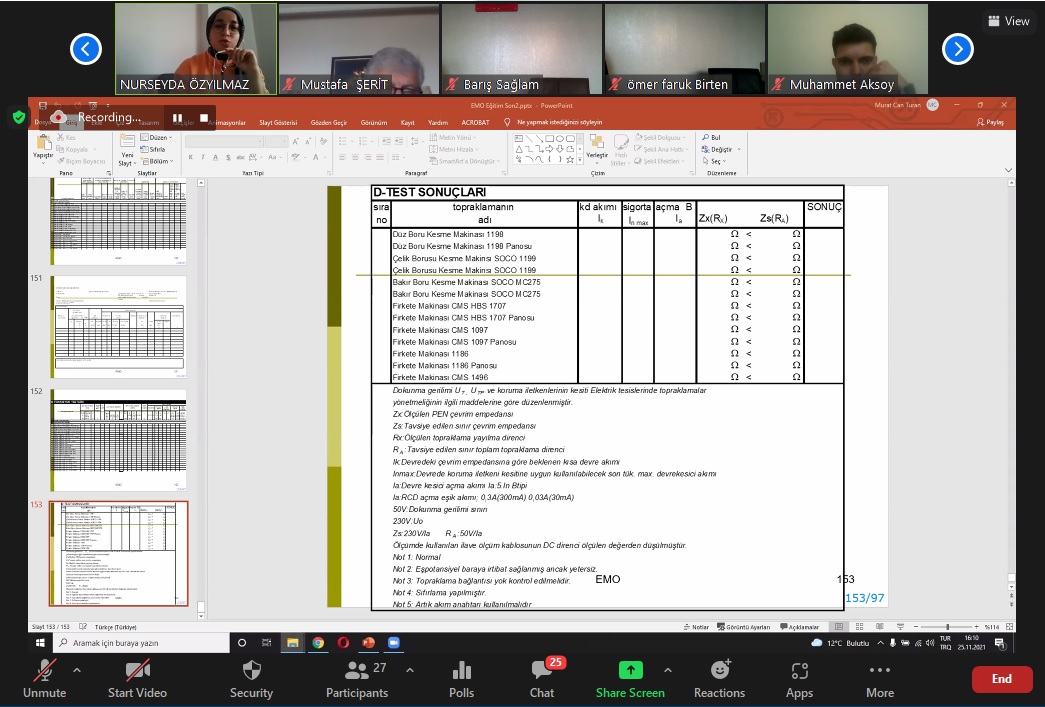Show previous participants with left arrow
The height and width of the screenshot is (707, 1045).
[x=86, y=49]
